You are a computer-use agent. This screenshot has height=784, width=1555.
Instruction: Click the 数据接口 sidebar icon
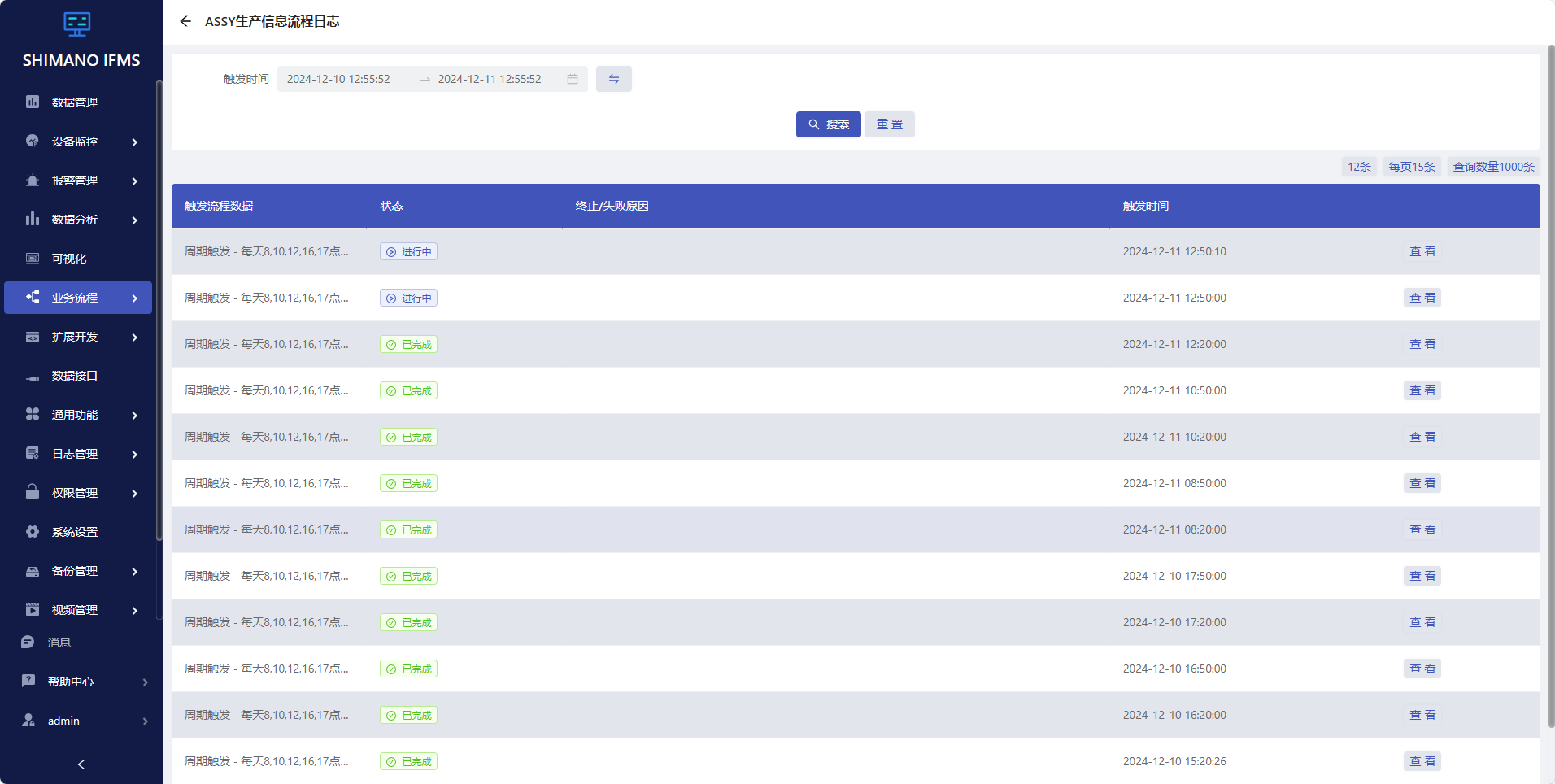coord(33,377)
